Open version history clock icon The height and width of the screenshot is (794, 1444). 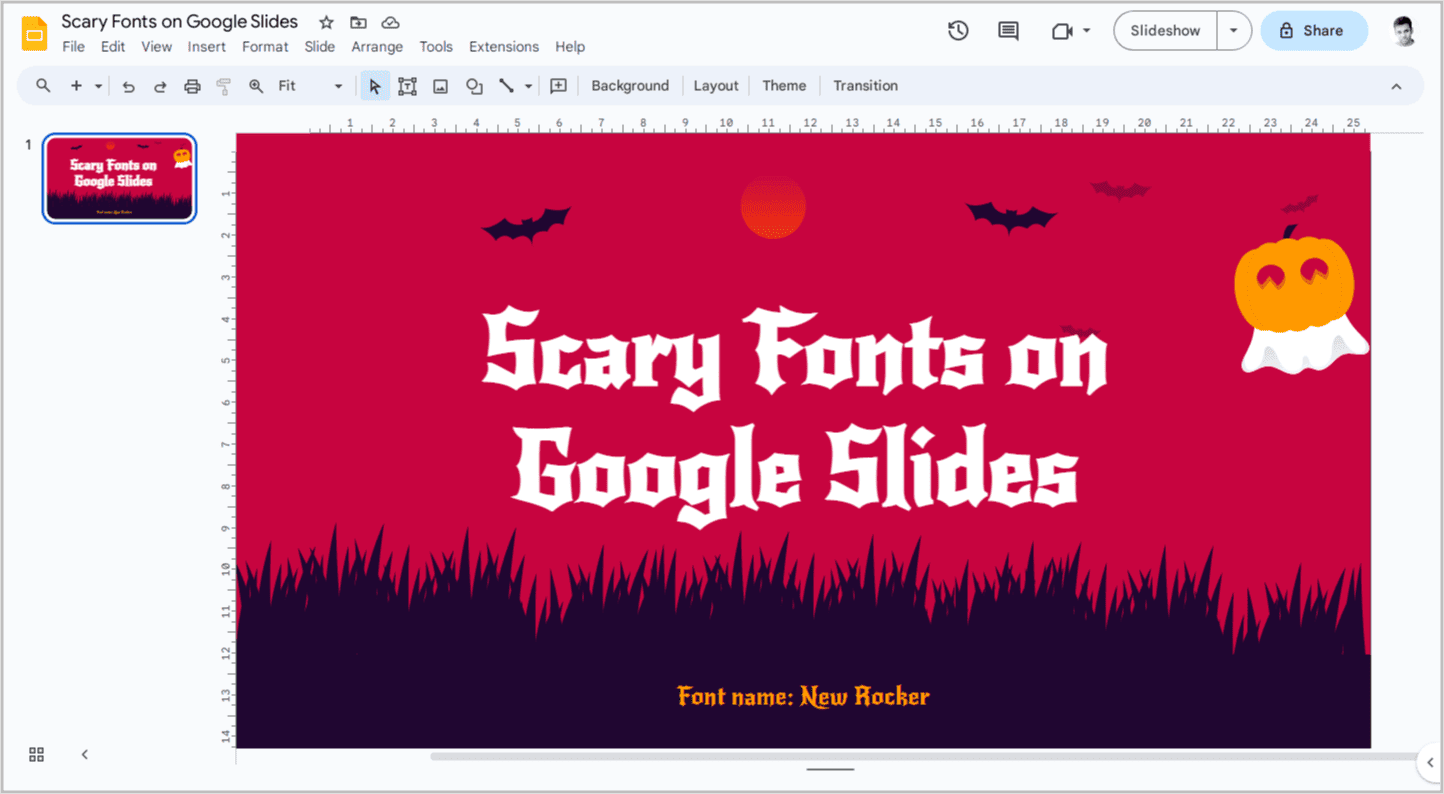pyautogui.click(x=958, y=31)
